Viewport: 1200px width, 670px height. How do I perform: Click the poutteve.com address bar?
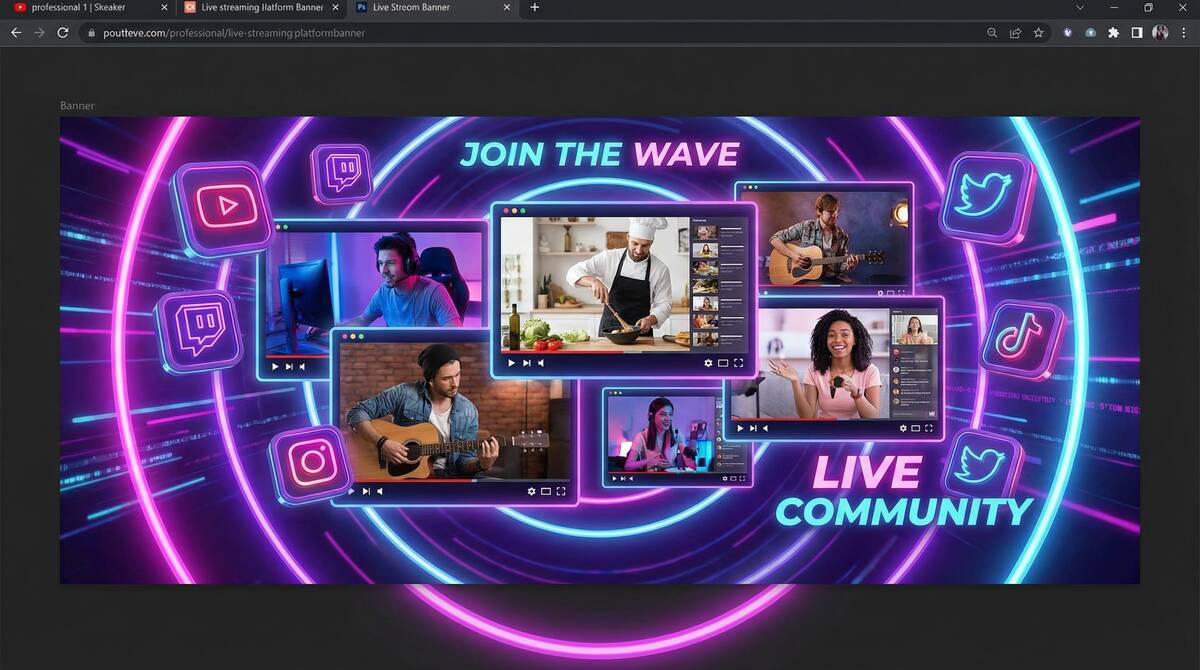[500, 33]
